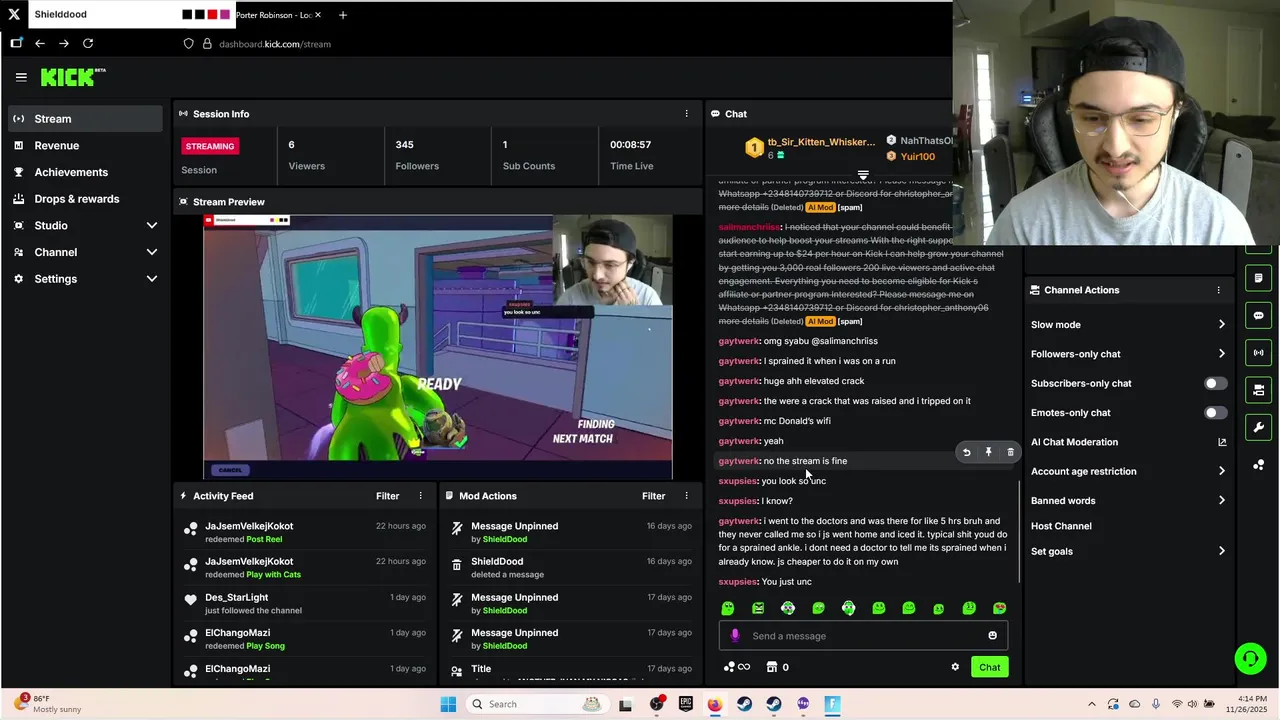
Task: Click Des_StarLight follow entry in Activity Feed
Action: 306,603
